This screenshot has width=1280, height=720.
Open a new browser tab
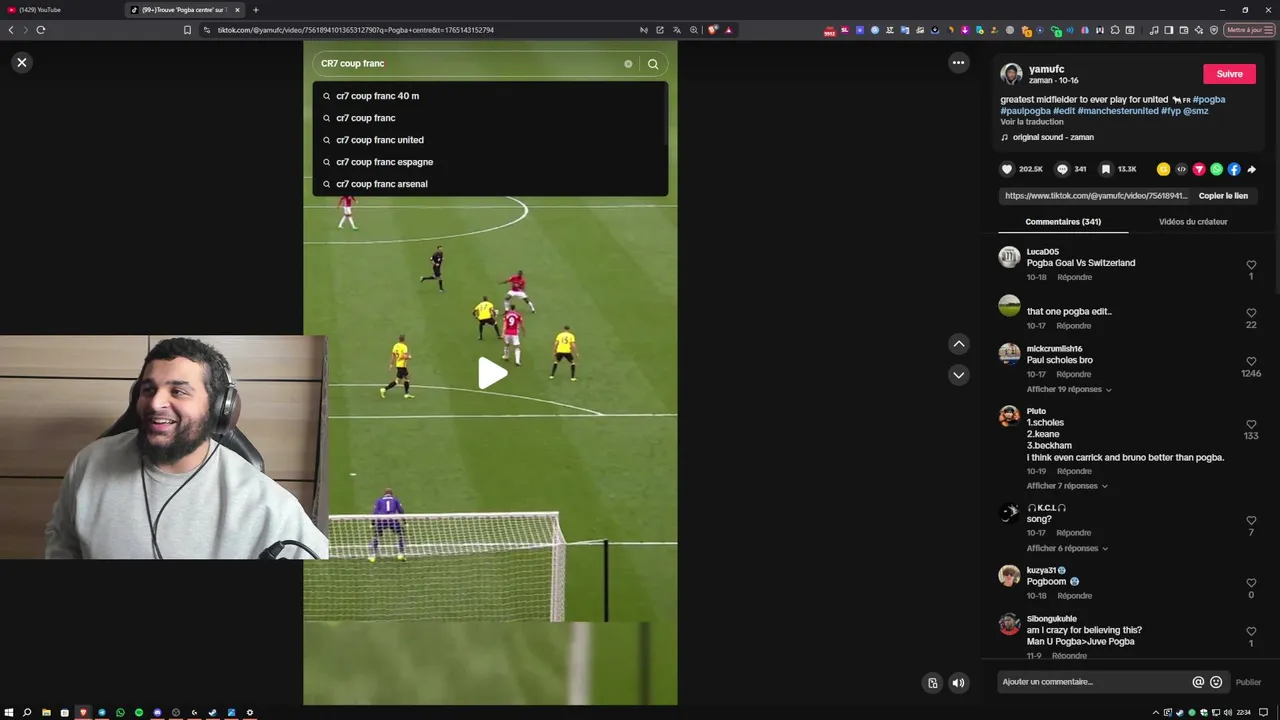coord(256,10)
